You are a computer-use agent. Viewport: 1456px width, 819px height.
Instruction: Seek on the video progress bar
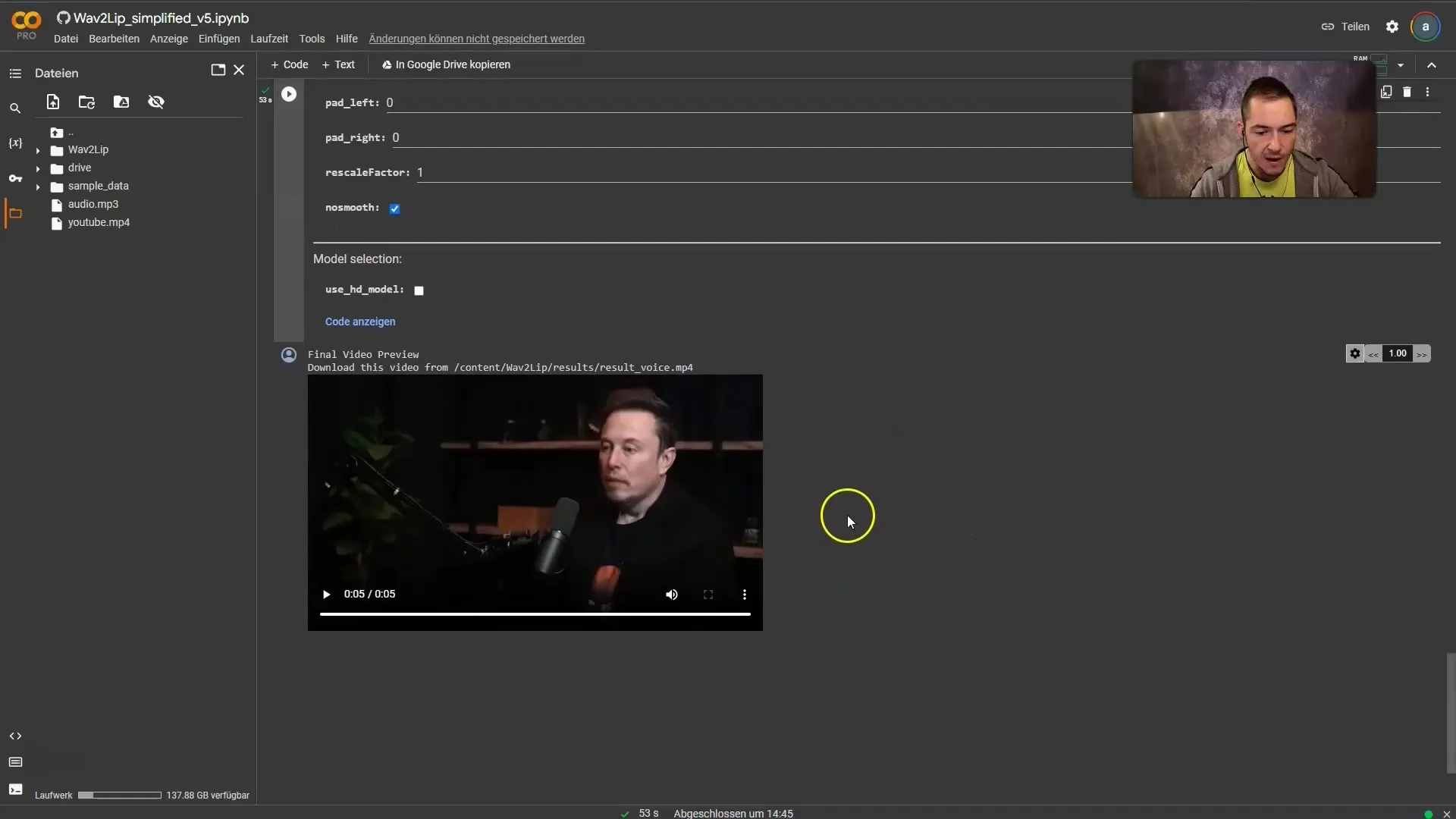pos(535,614)
